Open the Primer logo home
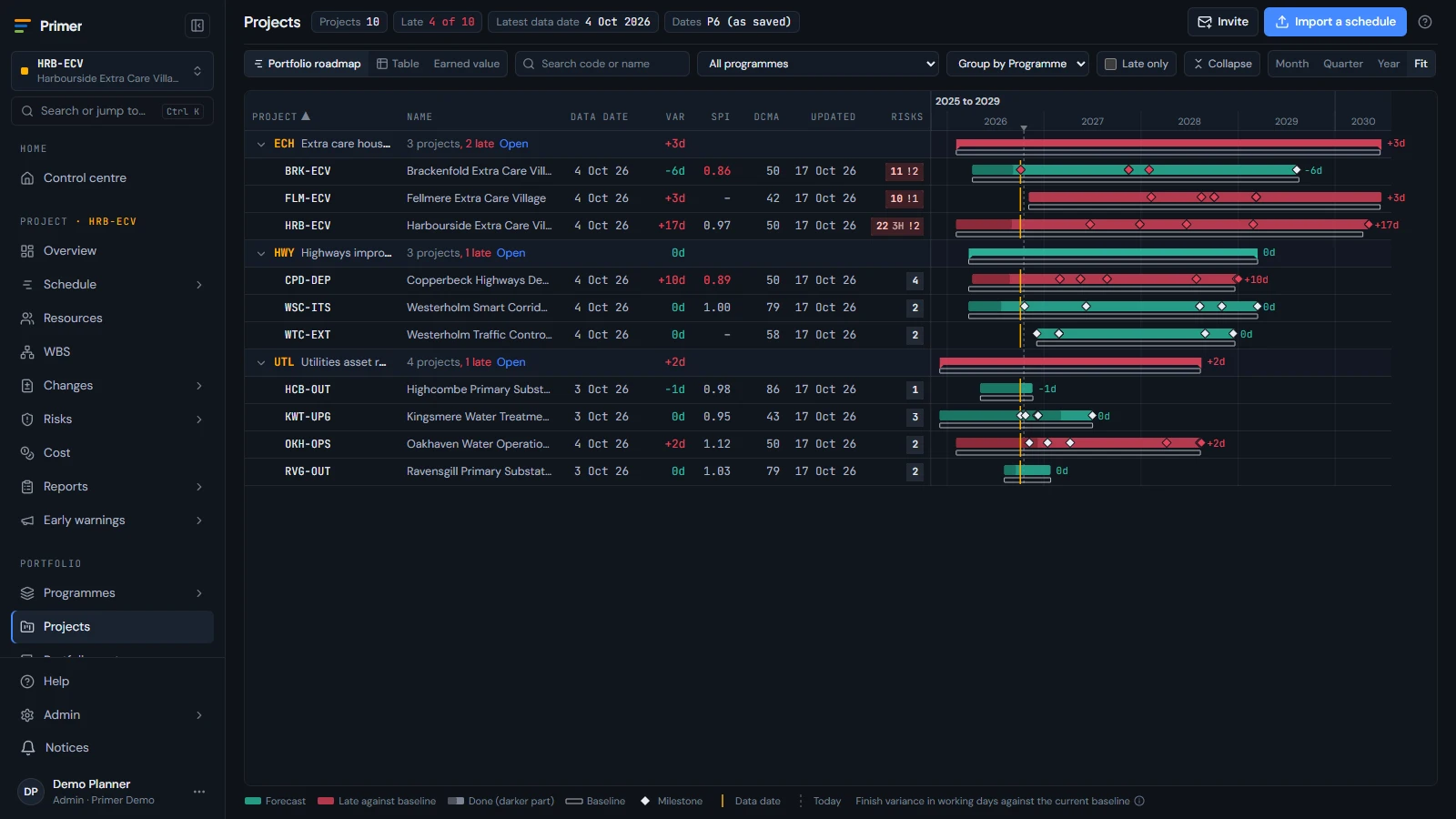The height and width of the screenshot is (819, 1456). [48, 25]
